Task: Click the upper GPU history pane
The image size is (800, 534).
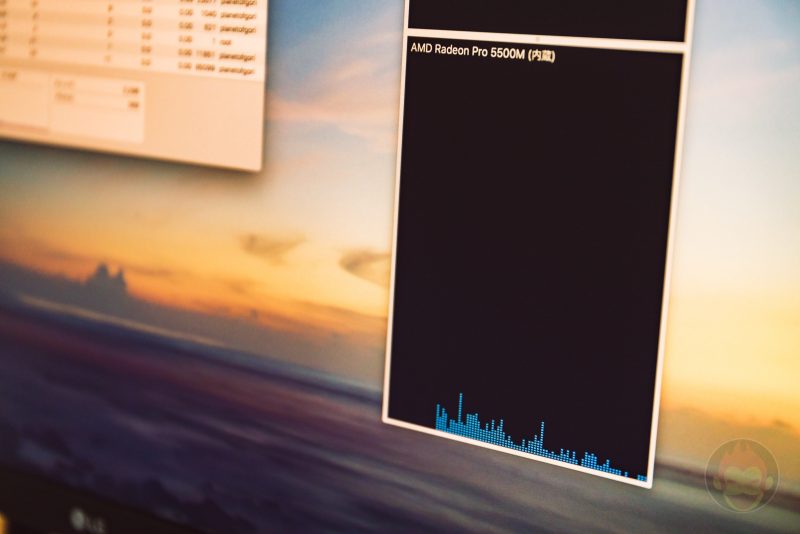Action: point(547,18)
